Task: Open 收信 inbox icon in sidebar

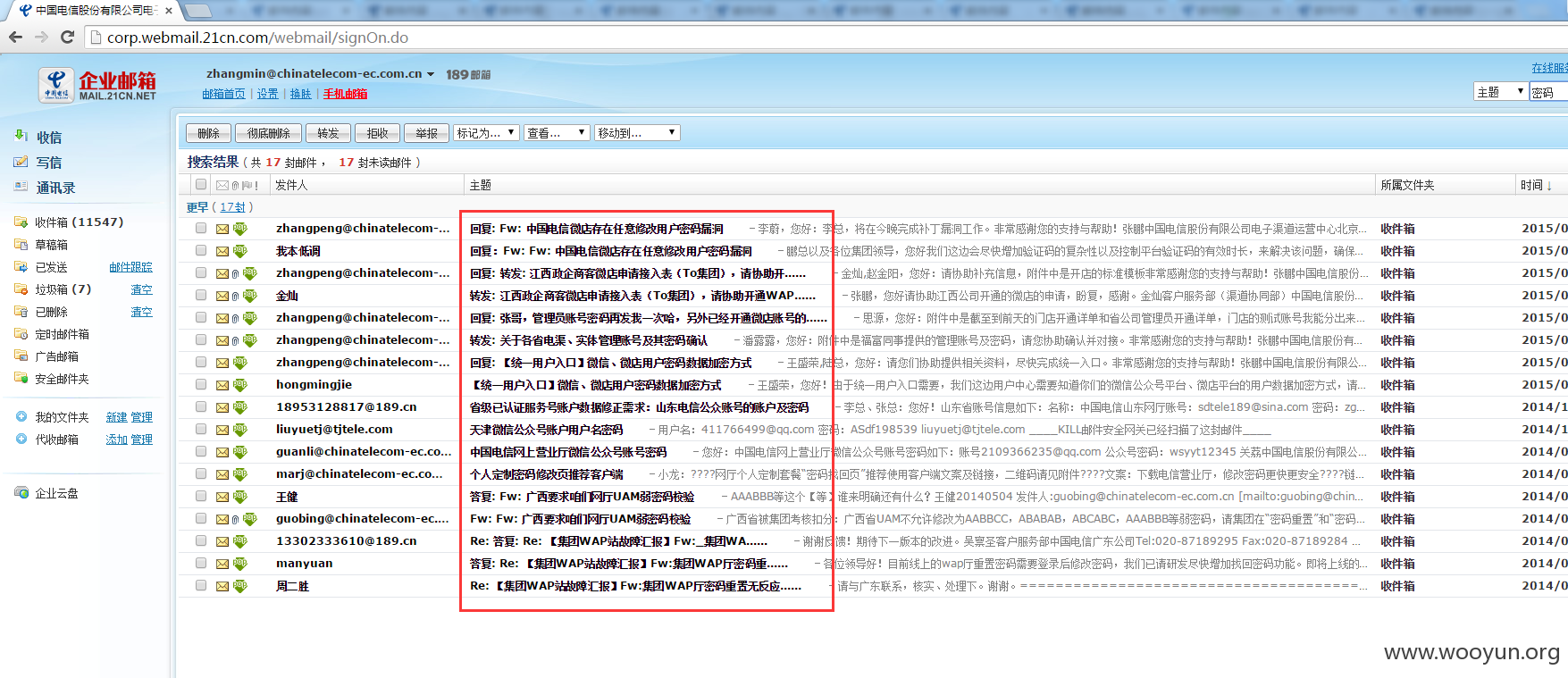Action: point(21,136)
